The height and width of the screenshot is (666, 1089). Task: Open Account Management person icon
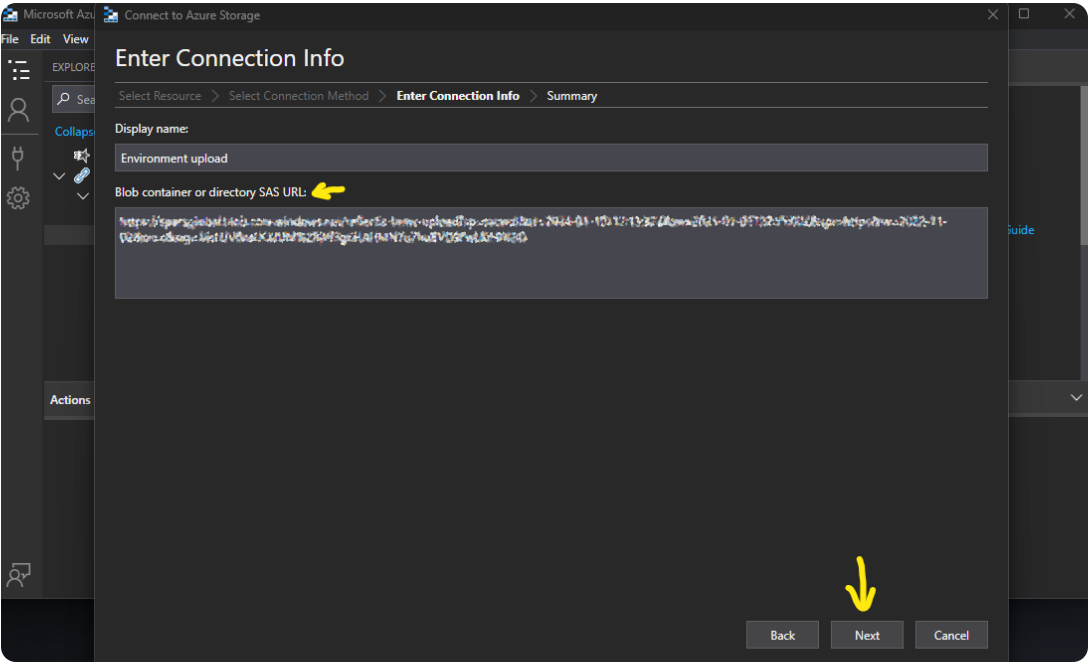(19, 110)
